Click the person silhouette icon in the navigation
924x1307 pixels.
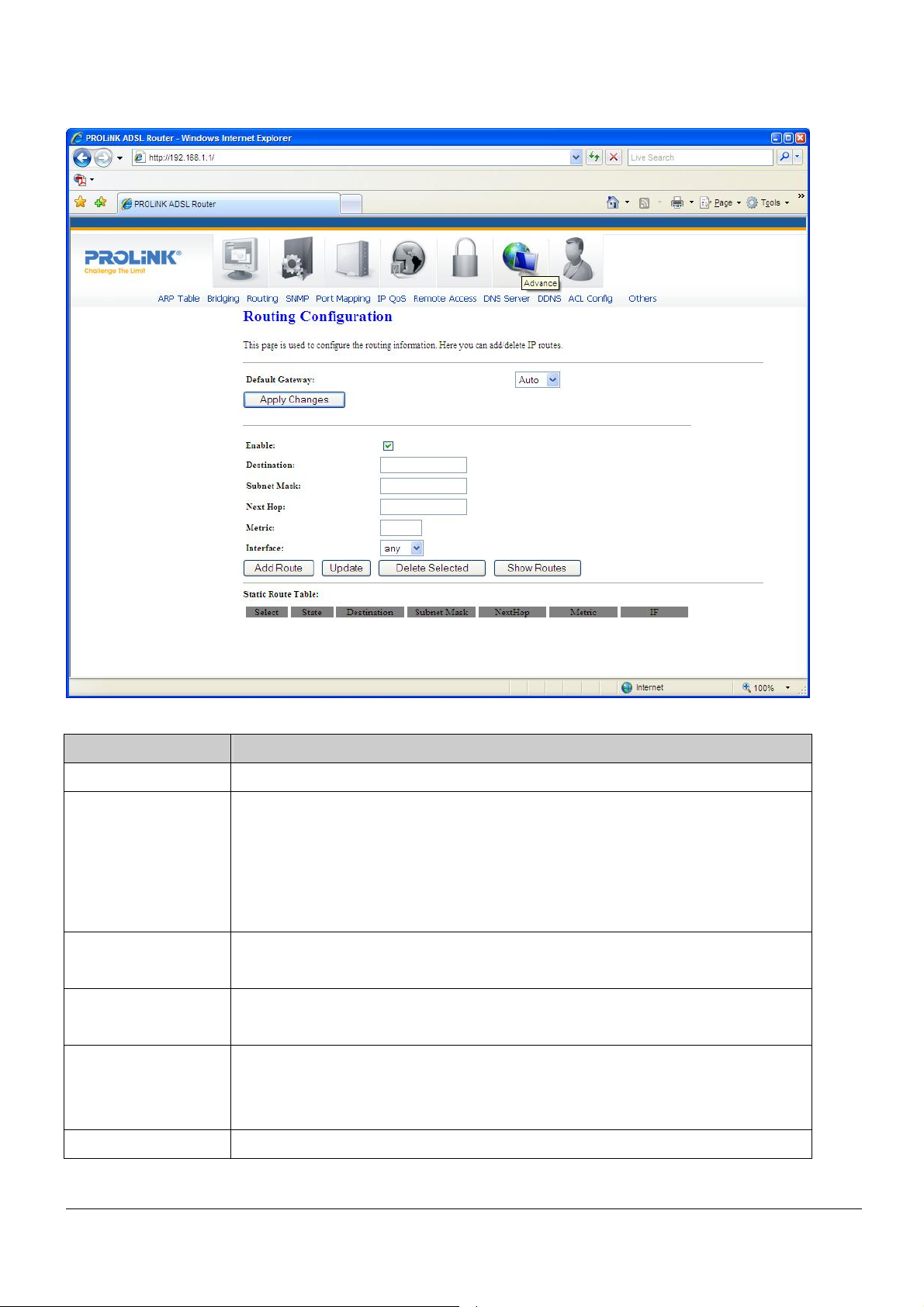point(577,261)
